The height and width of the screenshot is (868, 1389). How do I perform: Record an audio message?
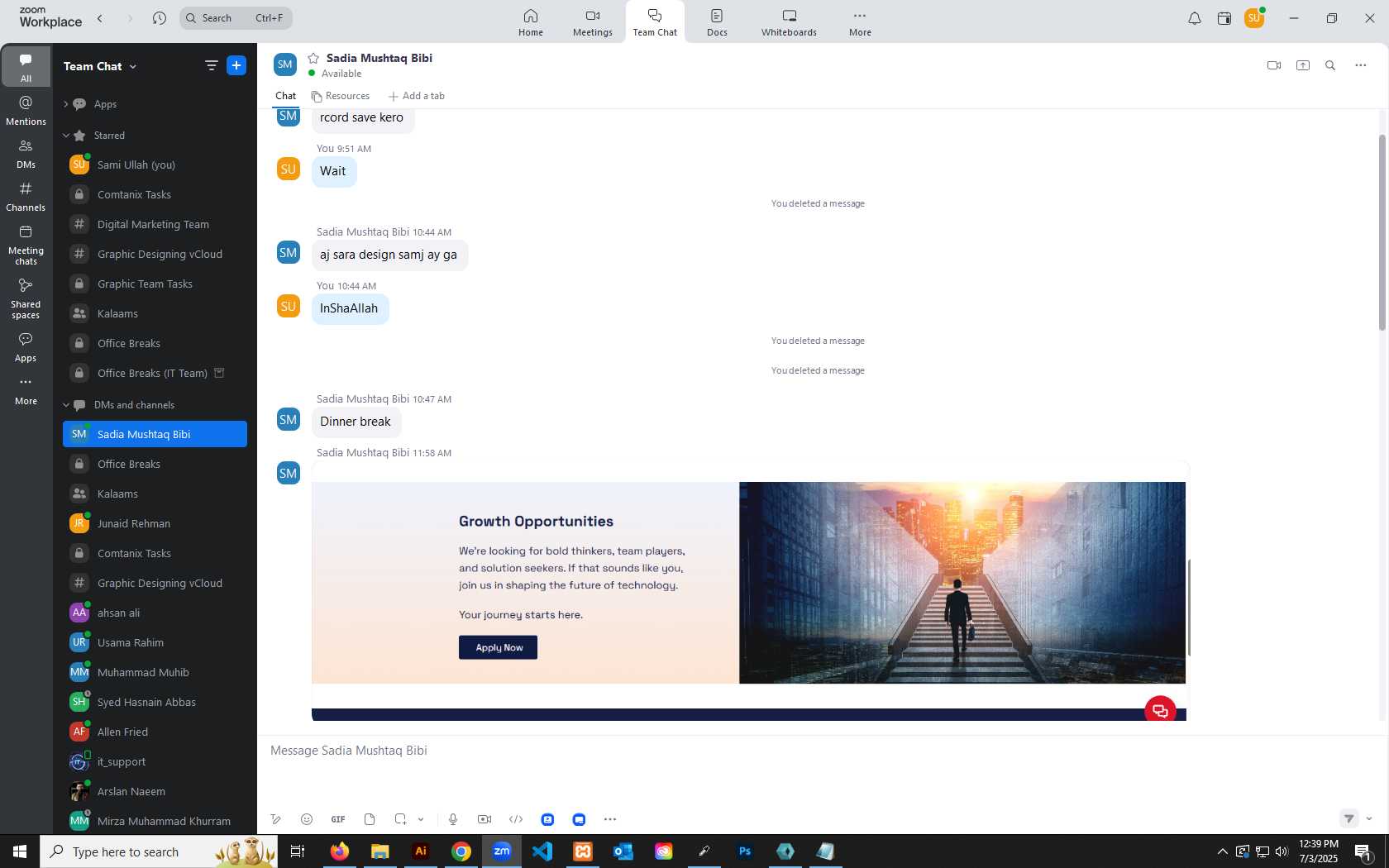[x=453, y=819]
